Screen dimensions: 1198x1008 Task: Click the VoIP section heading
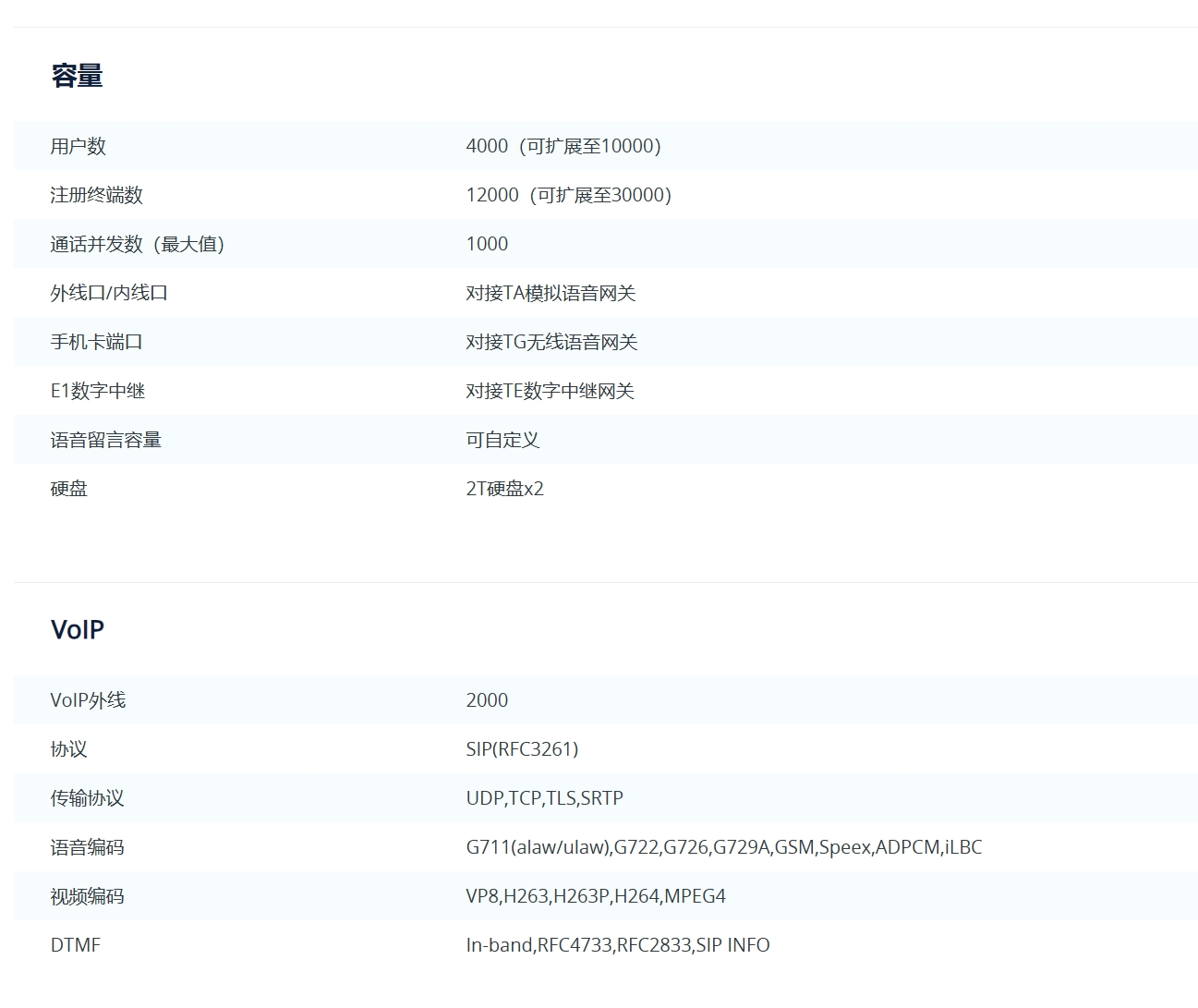click(x=77, y=630)
